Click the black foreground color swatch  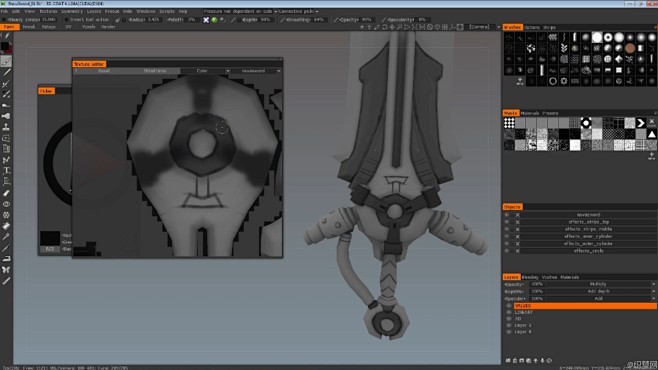pos(5,46)
